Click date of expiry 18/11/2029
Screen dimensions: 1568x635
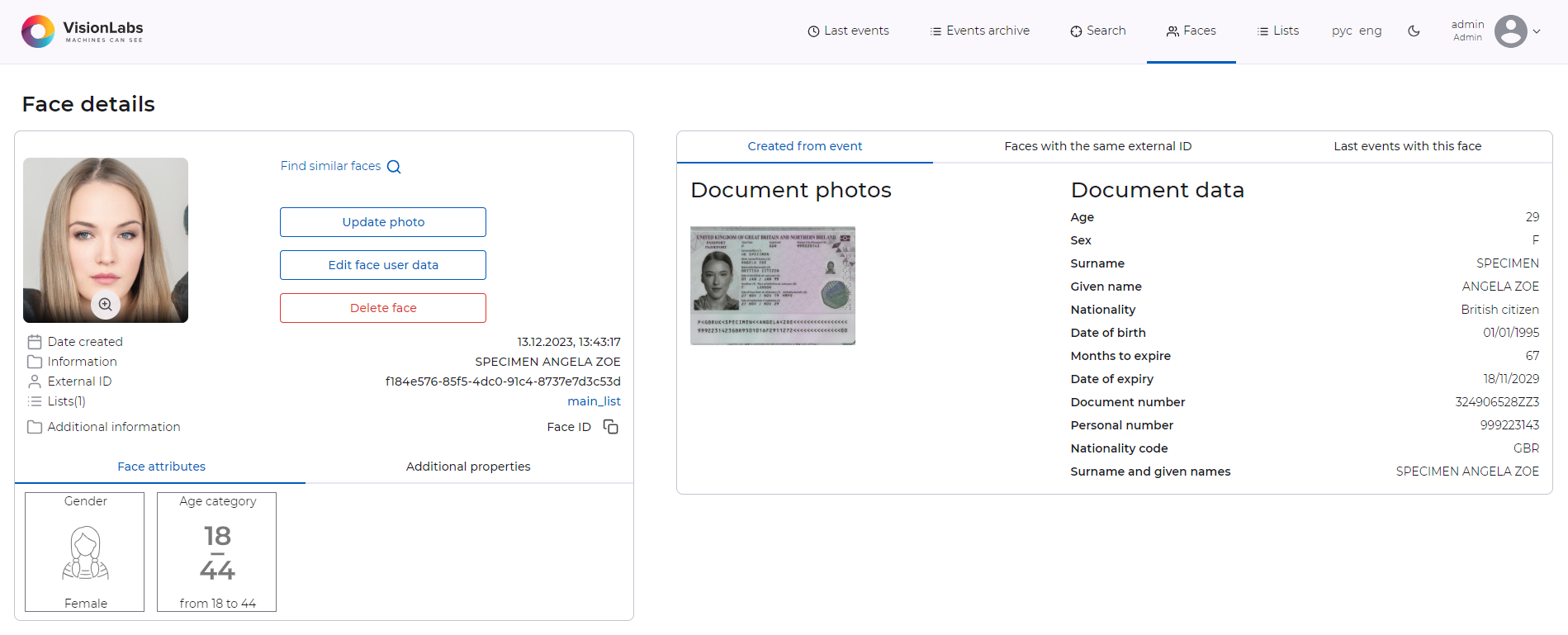click(x=1511, y=379)
